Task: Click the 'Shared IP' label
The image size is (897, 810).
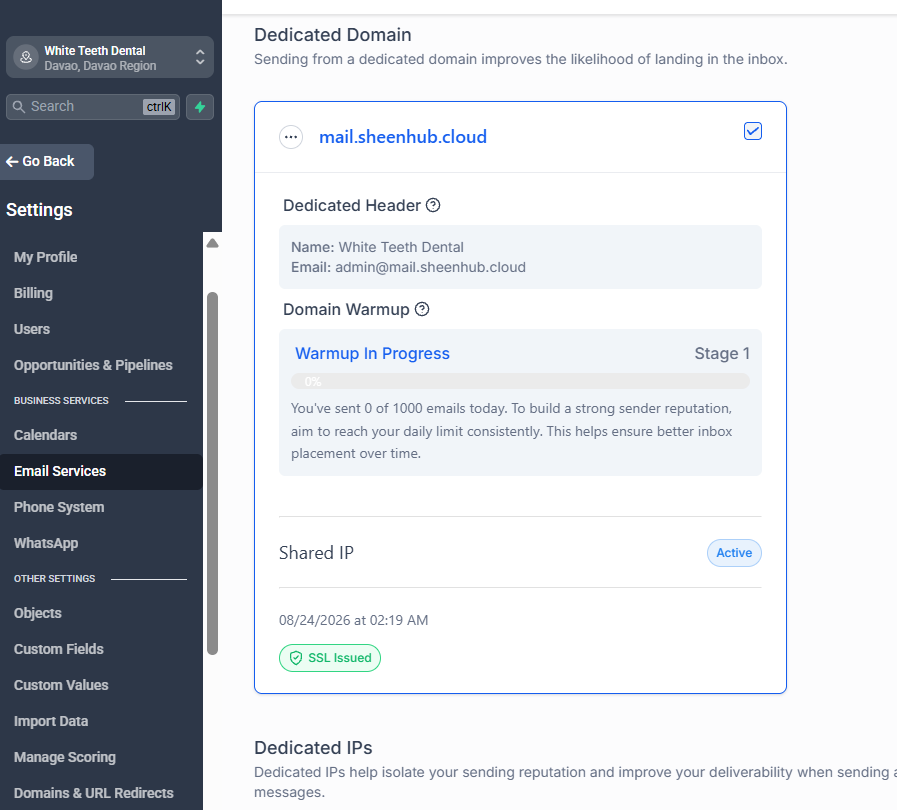Action: coord(316,553)
